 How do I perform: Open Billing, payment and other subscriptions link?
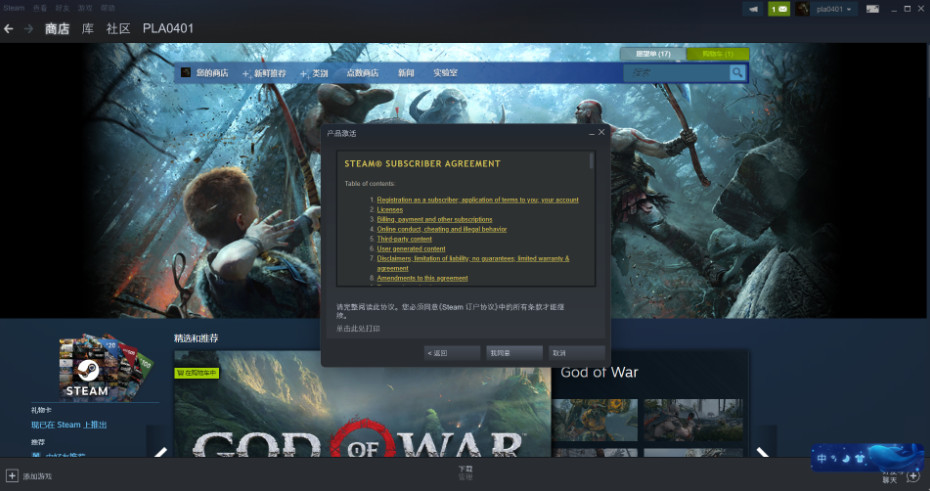tap(434, 219)
